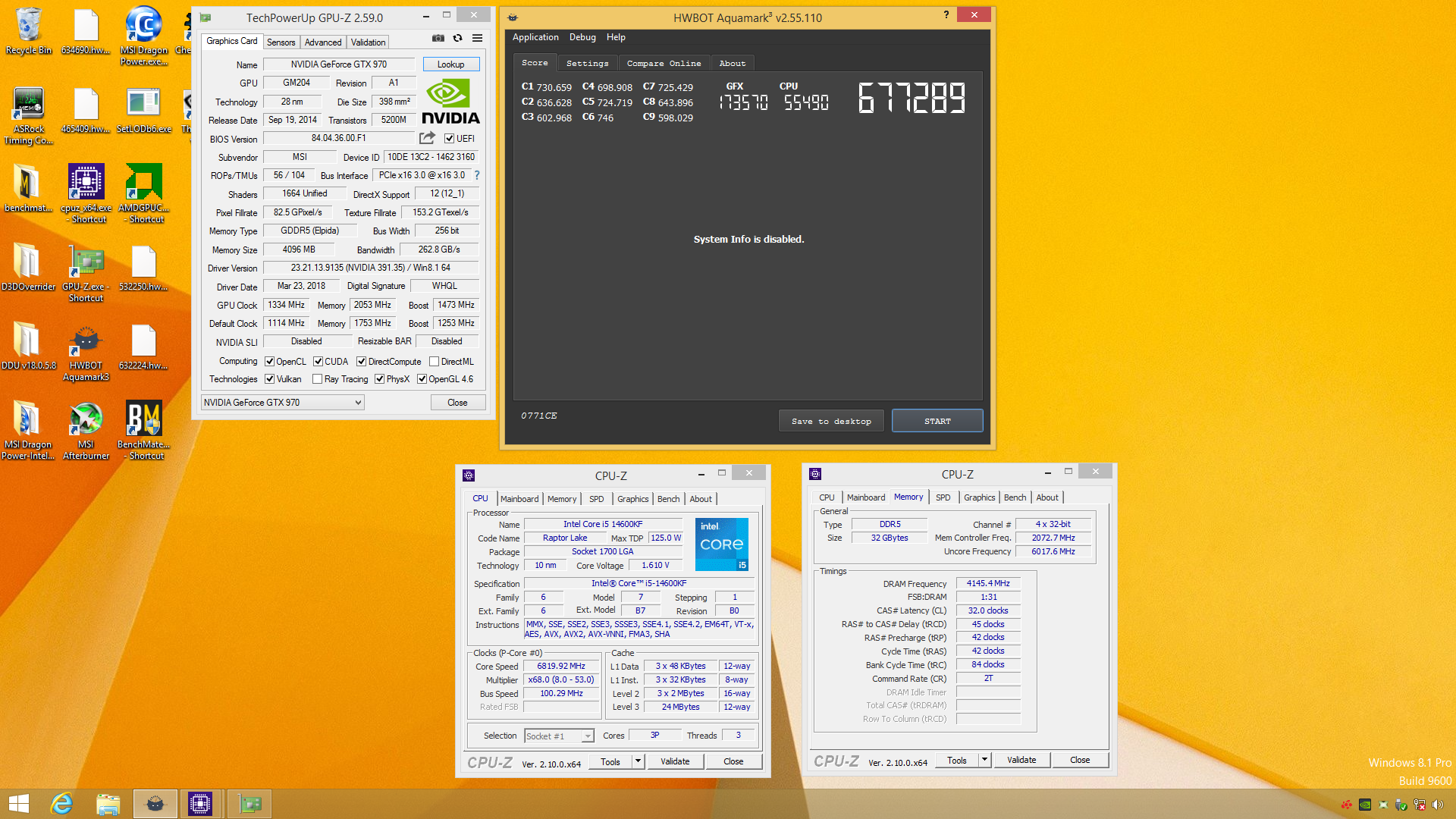Click Validate button in left CPU-Z

click(675, 761)
